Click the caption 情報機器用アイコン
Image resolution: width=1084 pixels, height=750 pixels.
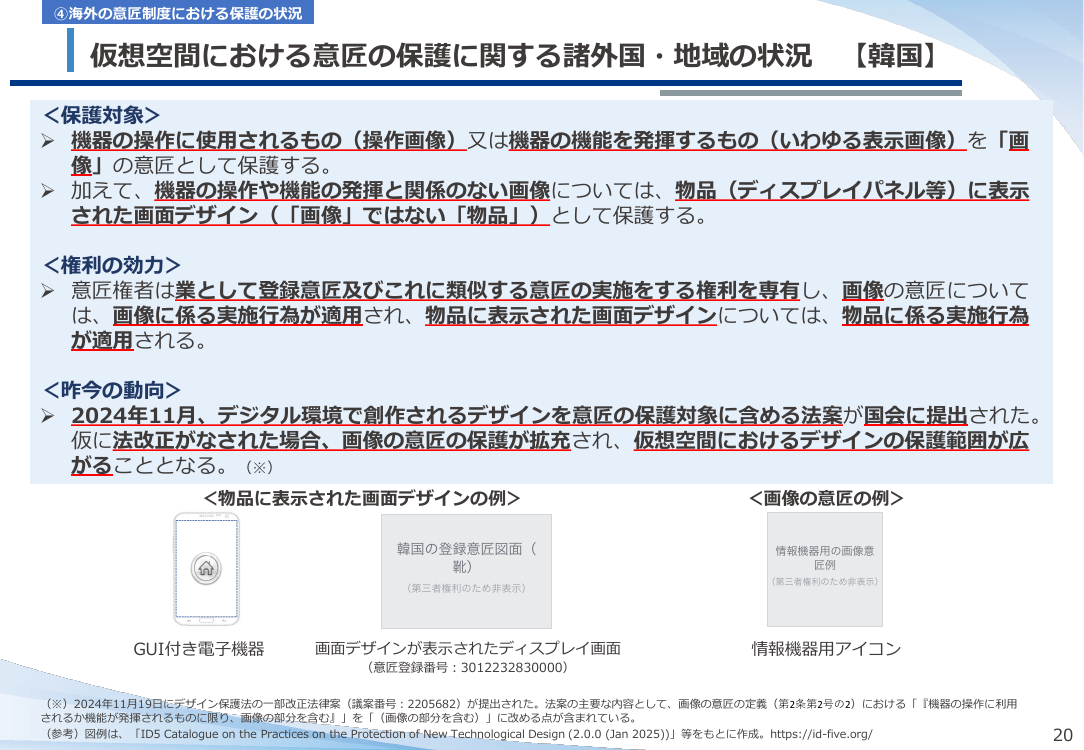(826, 648)
